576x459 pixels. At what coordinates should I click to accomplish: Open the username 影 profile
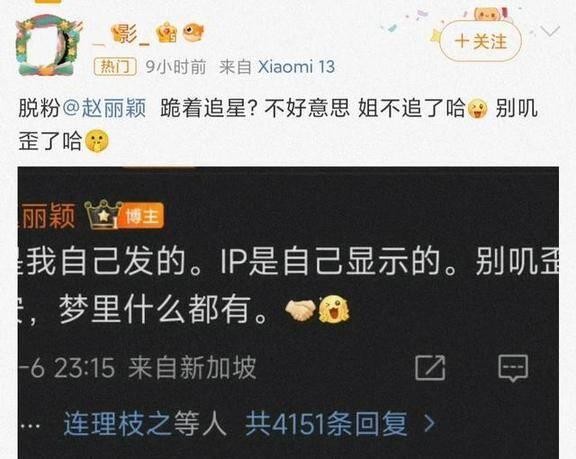click(122, 35)
